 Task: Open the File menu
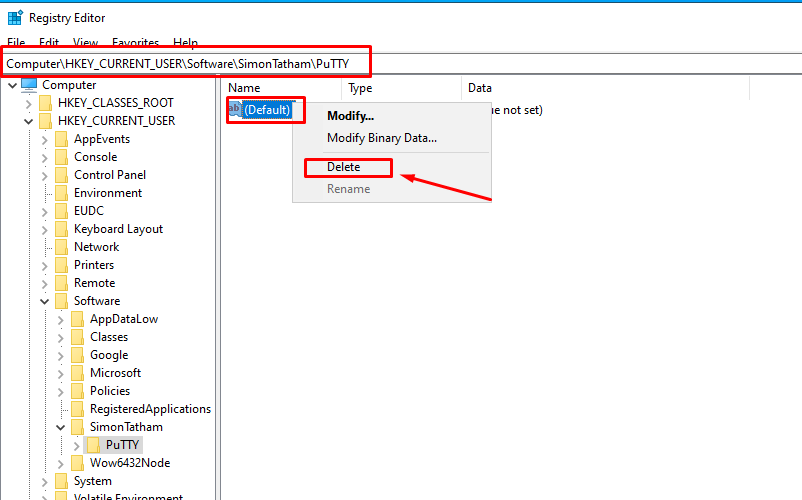point(16,42)
